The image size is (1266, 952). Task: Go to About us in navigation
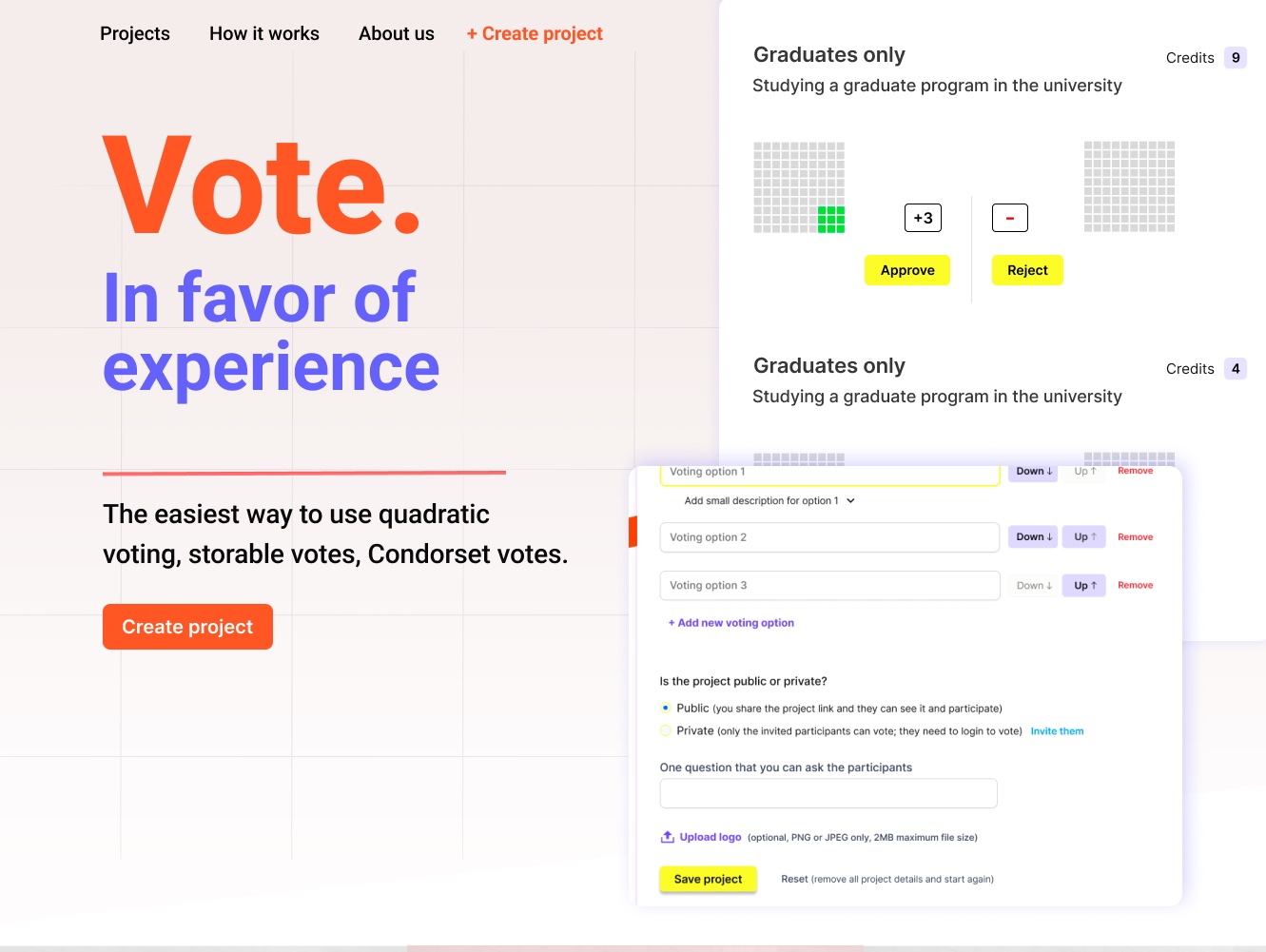pos(397,33)
